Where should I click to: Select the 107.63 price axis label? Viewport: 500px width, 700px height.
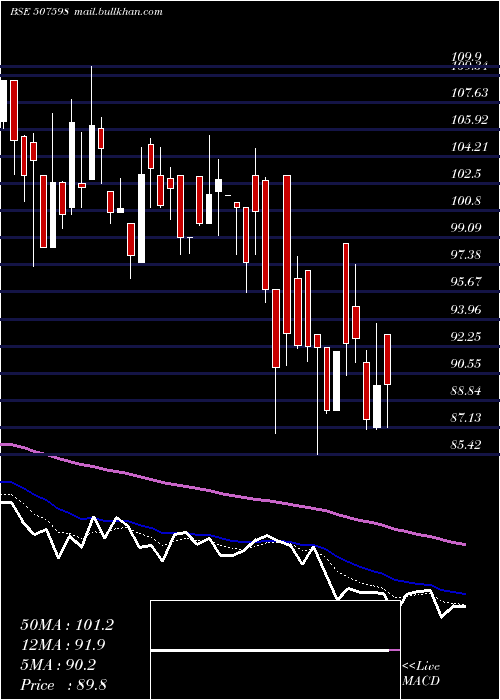click(x=470, y=92)
